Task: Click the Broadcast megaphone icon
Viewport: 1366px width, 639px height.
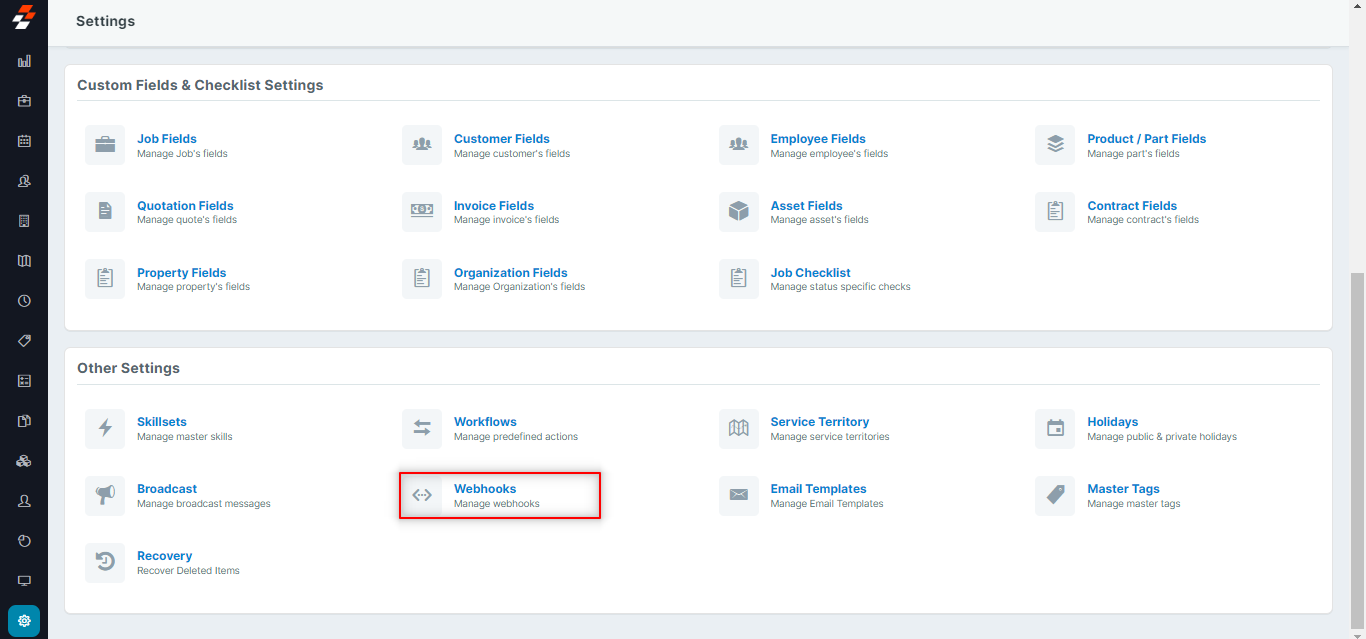Action: (x=105, y=495)
